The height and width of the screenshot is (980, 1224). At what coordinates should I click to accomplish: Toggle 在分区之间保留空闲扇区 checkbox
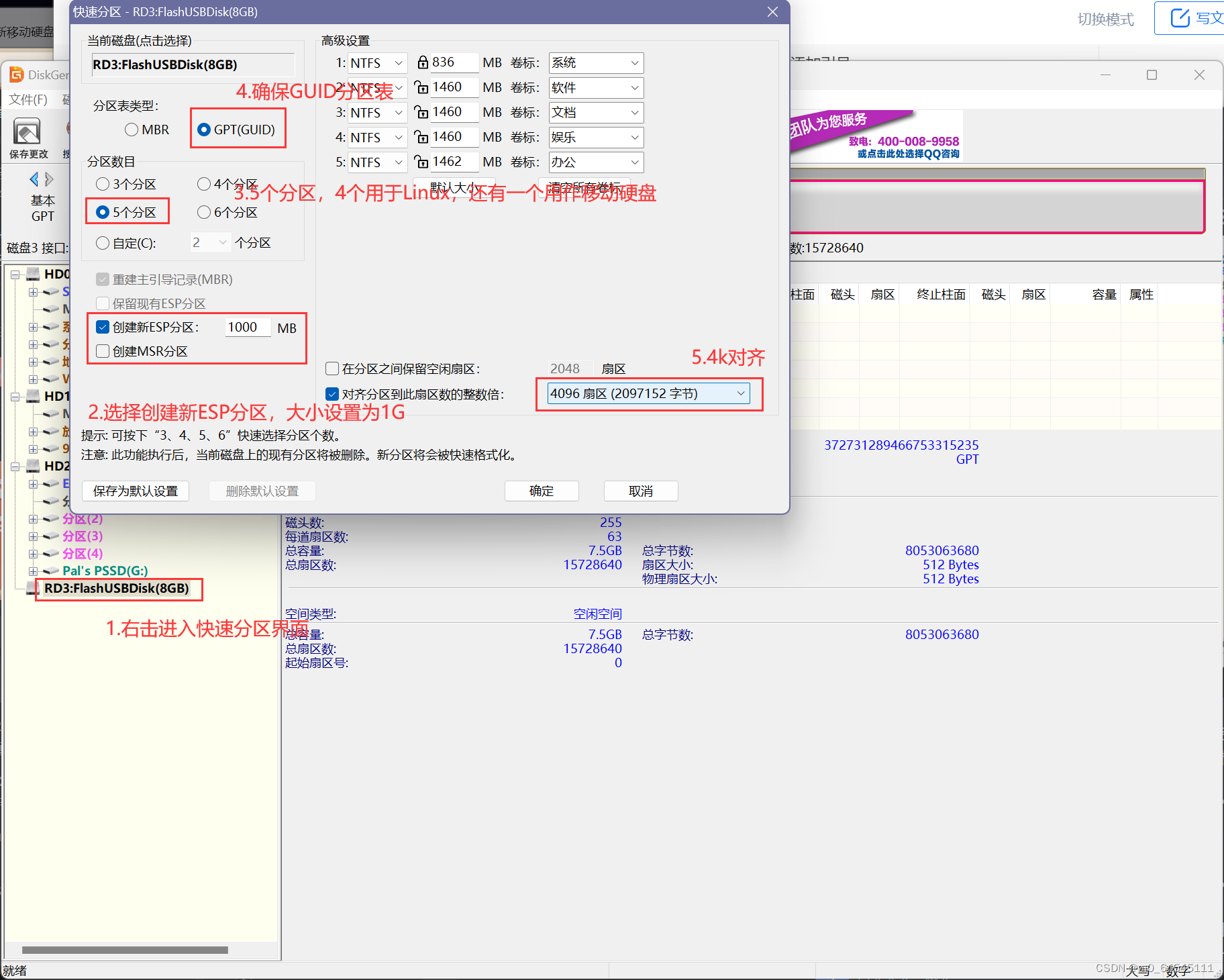(x=331, y=369)
